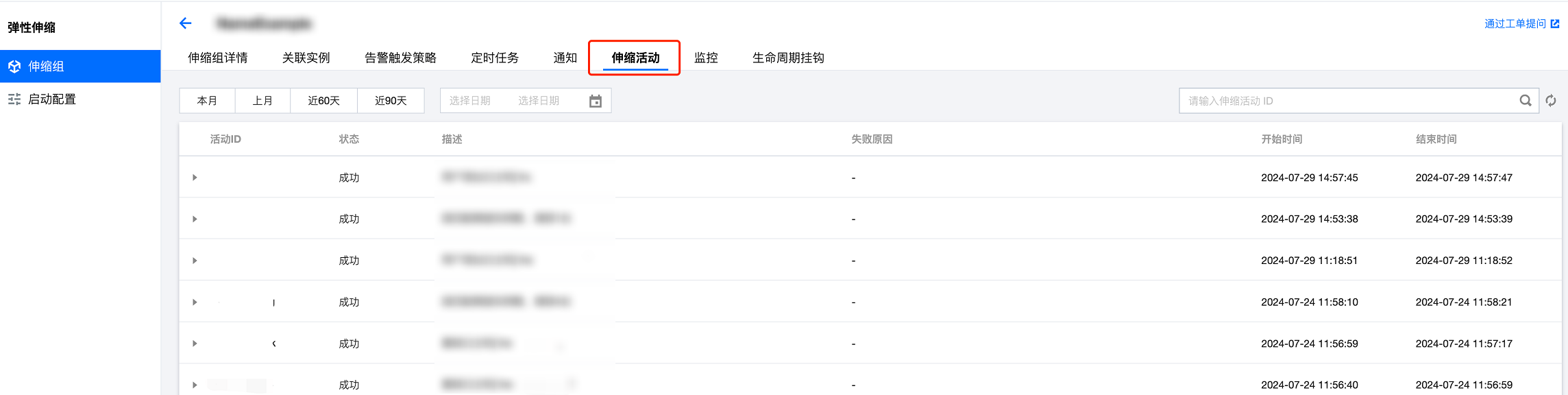Open the calendar date picker icon
The image size is (1568, 395).
coord(596,101)
